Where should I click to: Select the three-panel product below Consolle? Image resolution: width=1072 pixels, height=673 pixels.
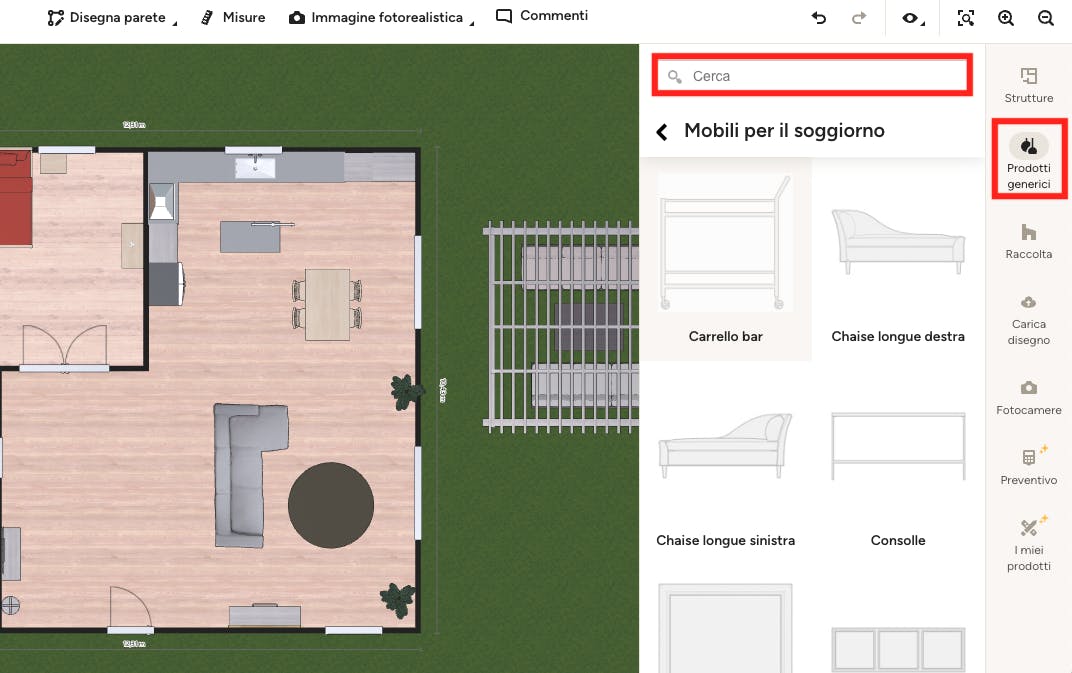(898, 649)
